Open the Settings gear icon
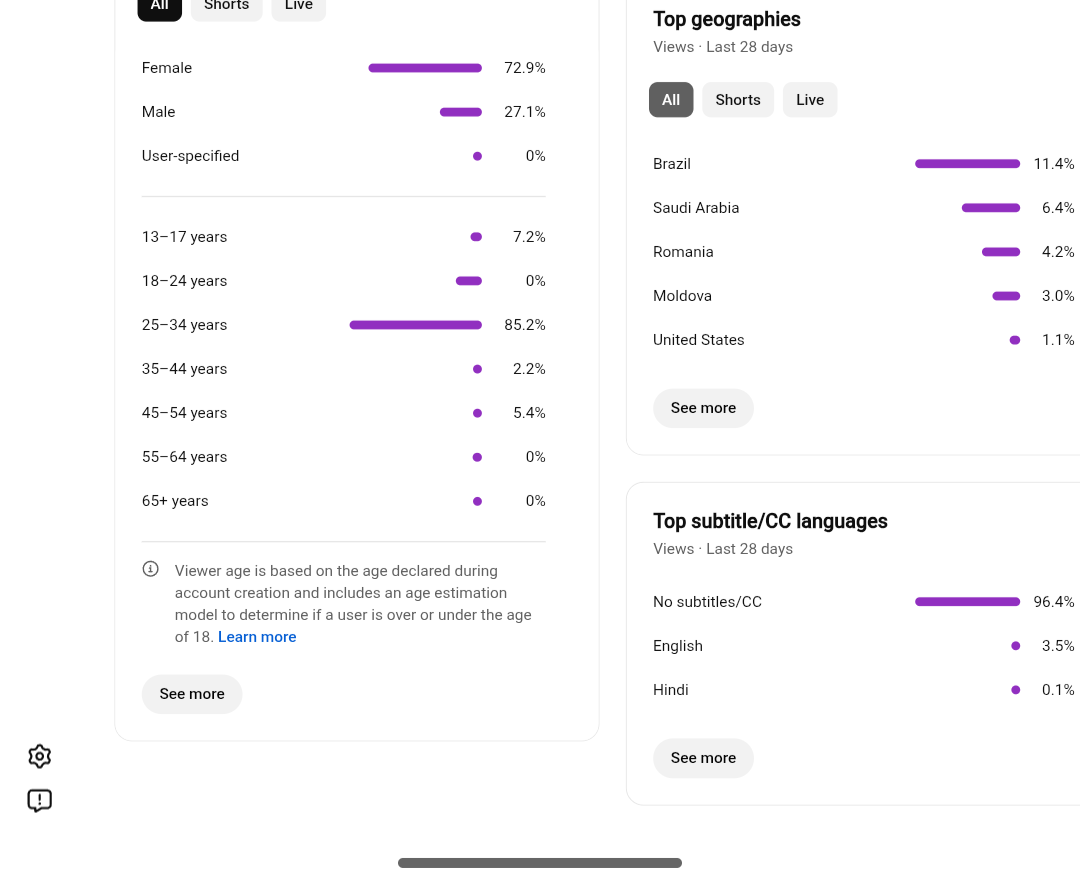The image size is (1080, 894). pos(40,756)
